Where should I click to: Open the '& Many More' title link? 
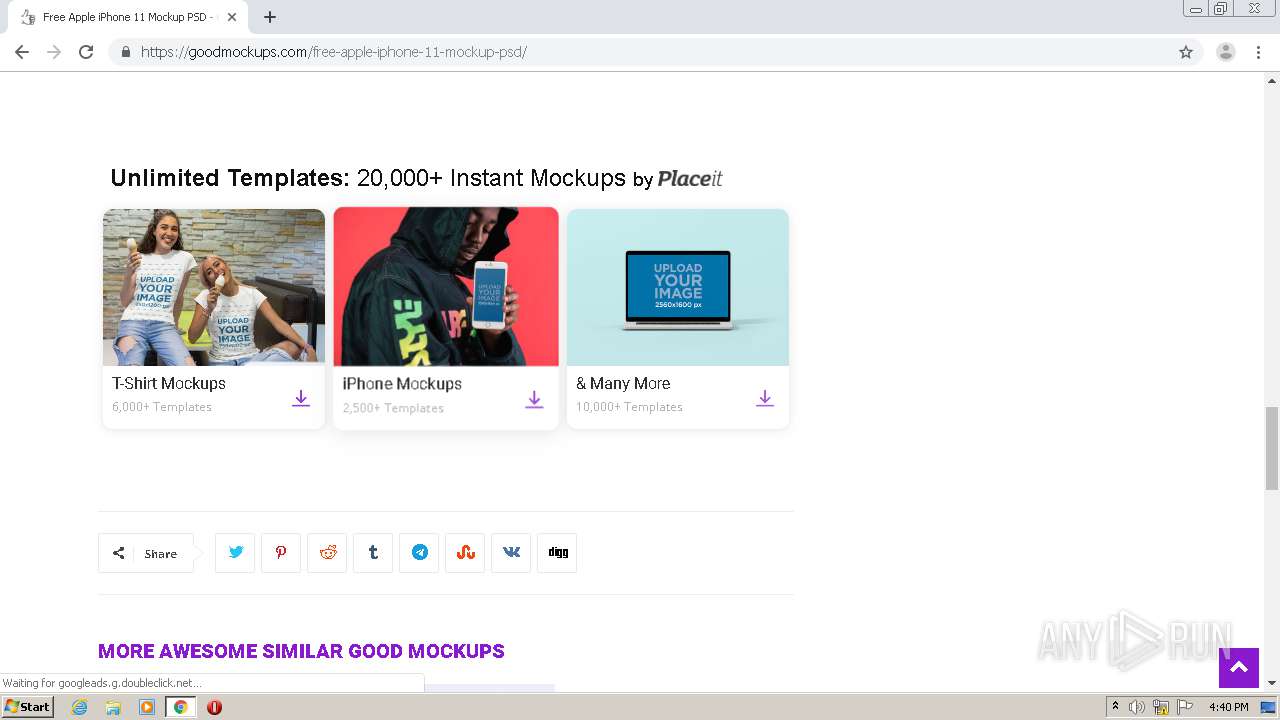point(623,383)
